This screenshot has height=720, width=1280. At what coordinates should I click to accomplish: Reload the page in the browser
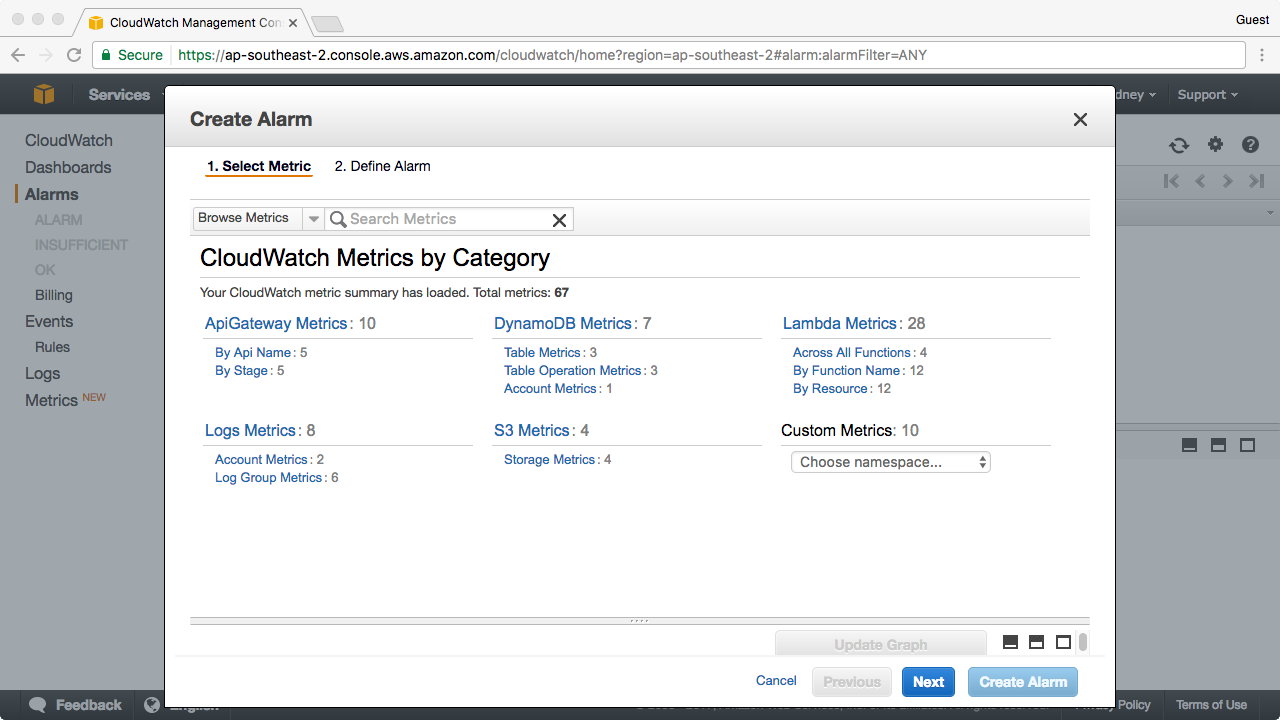tap(74, 55)
